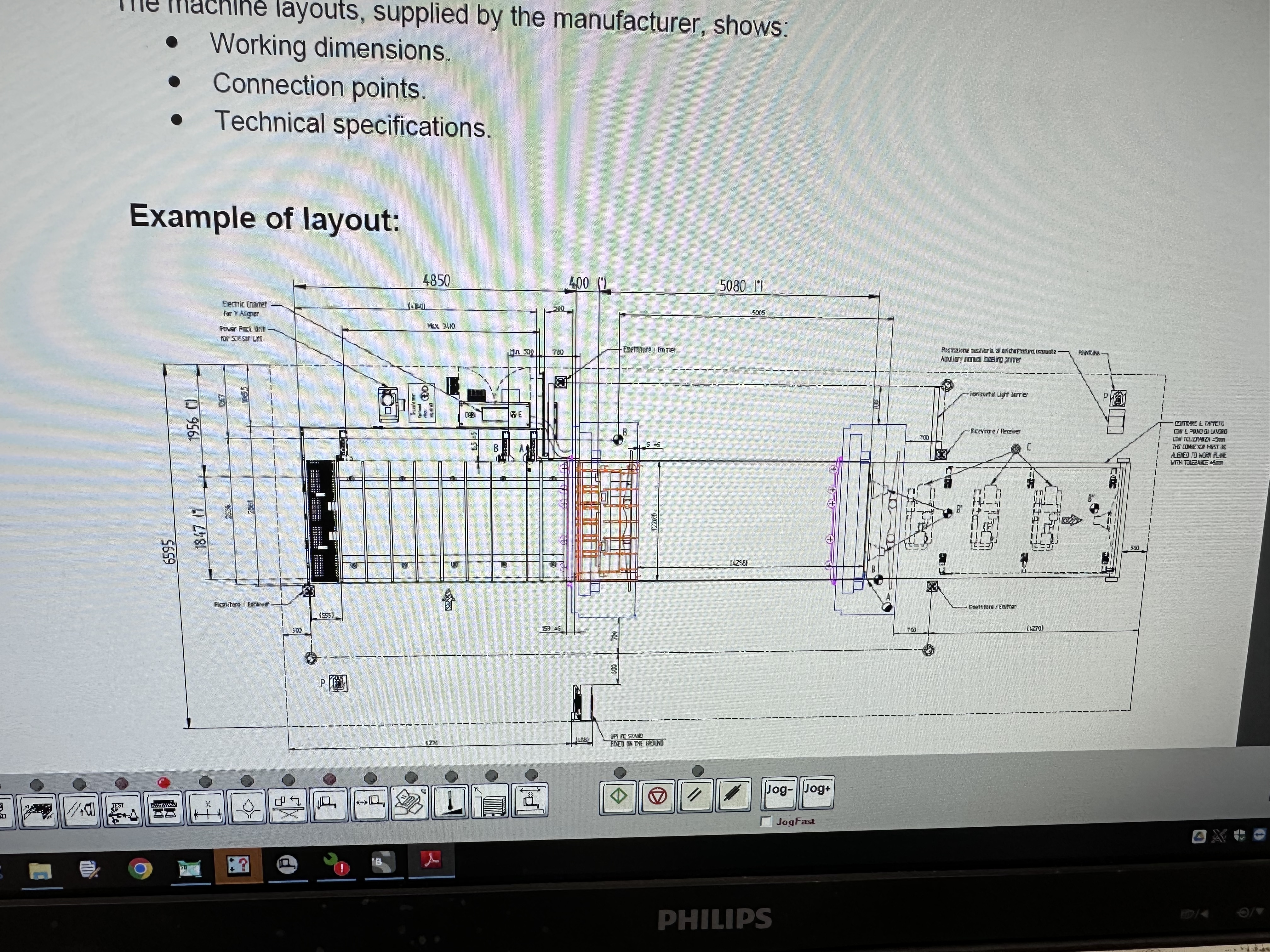
Task: Enable the JogFast checkbox
Action: [x=766, y=822]
